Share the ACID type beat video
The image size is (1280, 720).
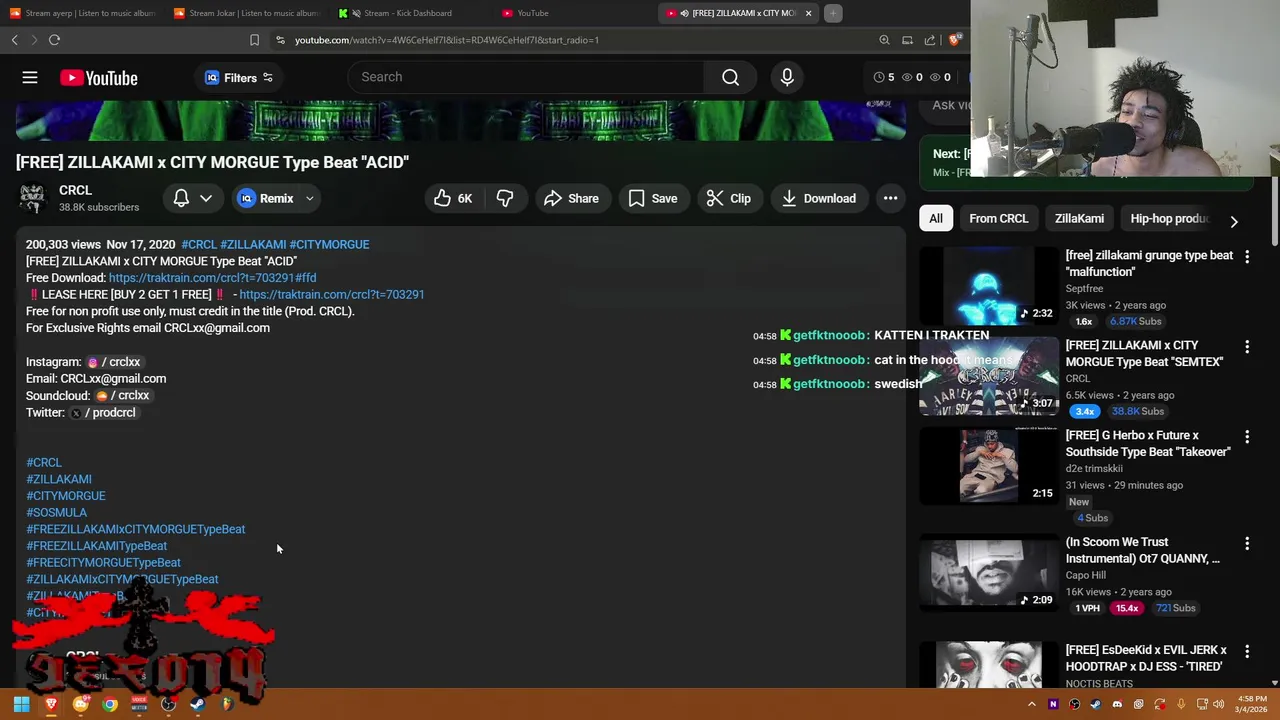(571, 198)
